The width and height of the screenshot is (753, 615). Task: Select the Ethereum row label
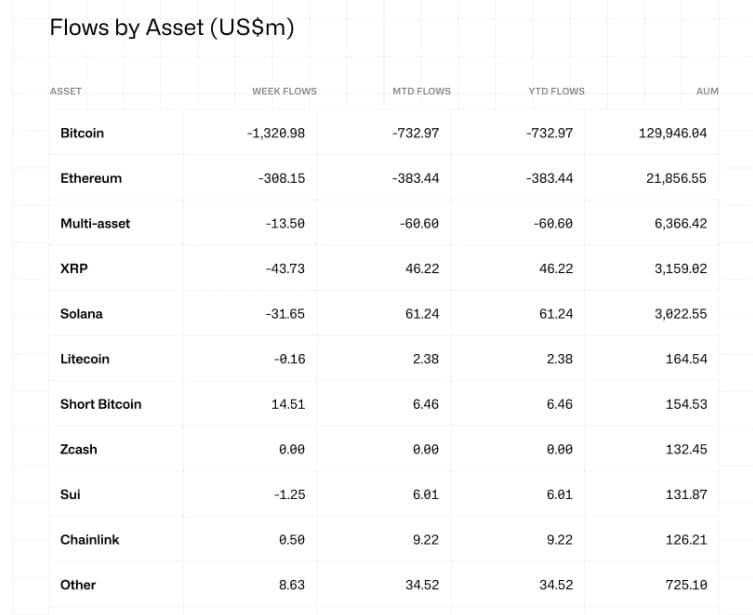pos(91,178)
